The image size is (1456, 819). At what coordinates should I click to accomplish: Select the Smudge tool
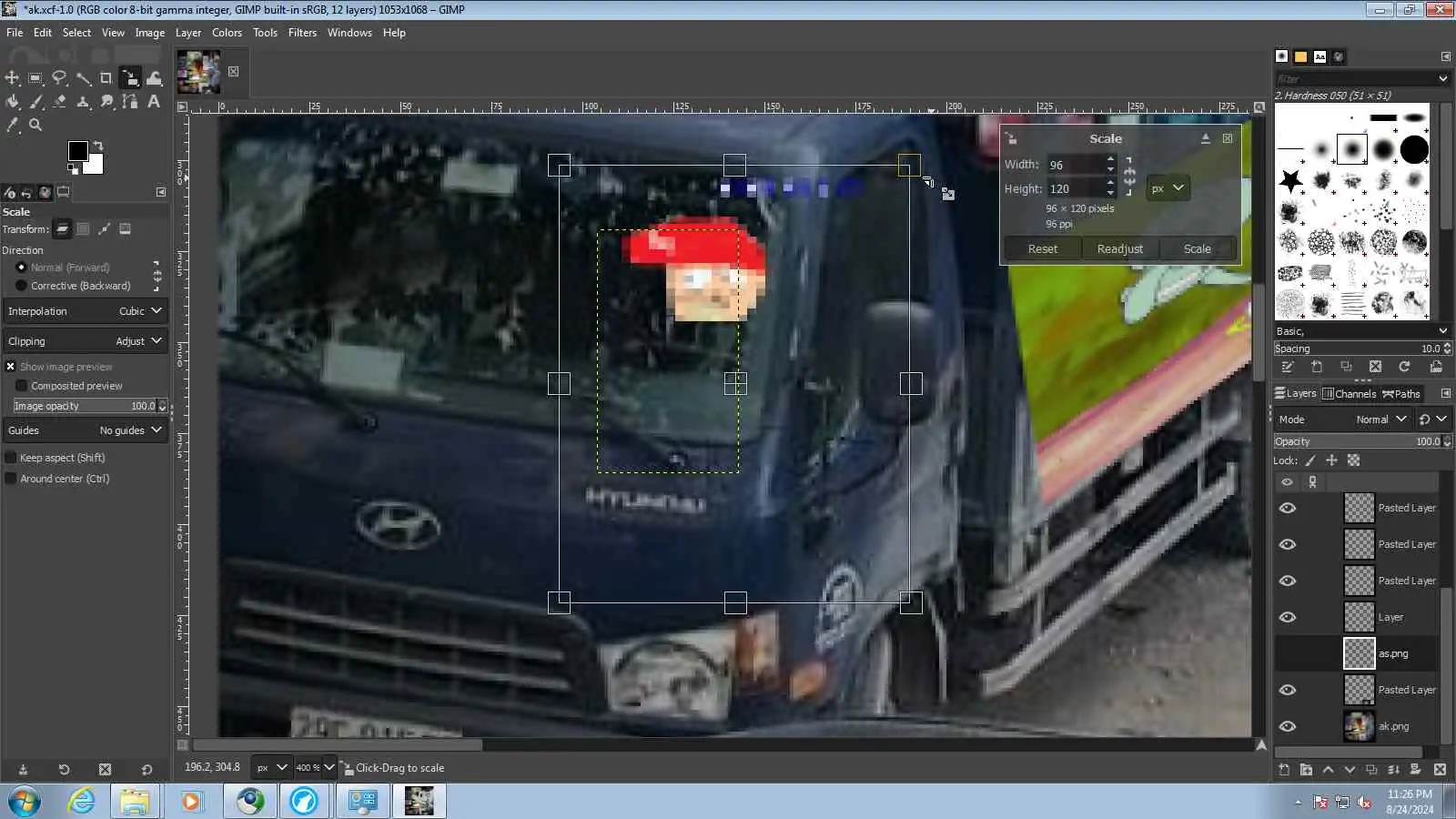(x=106, y=102)
